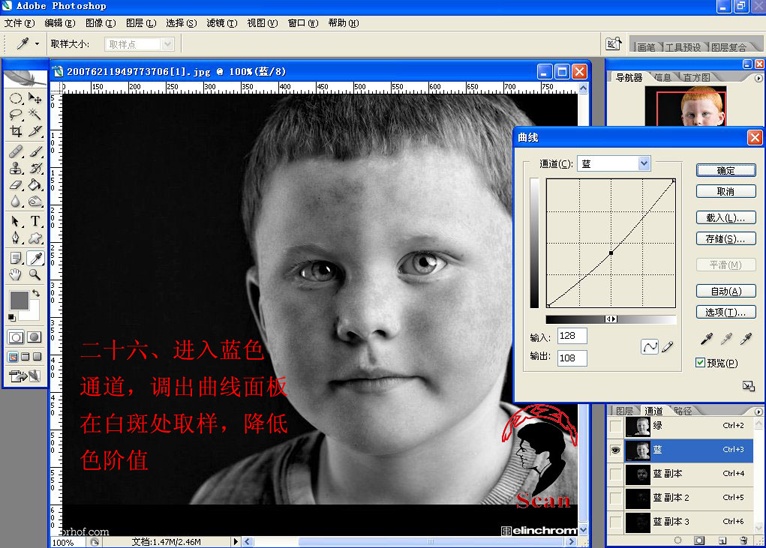Show the 蓝 副本 3 channel visibility box
This screenshot has width=766, height=548.
click(616, 522)
